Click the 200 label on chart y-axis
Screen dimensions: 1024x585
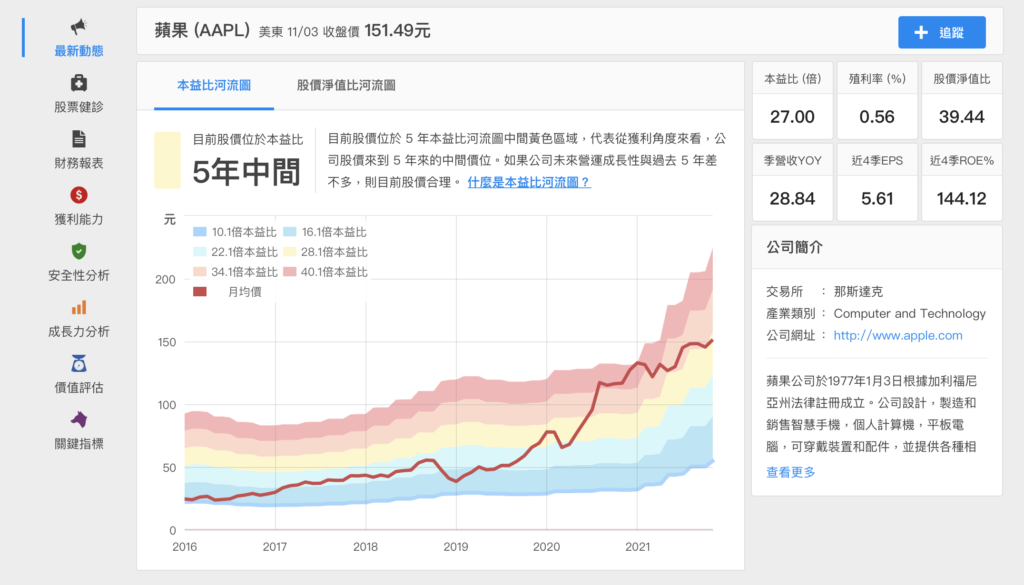[x=165, y=279]
